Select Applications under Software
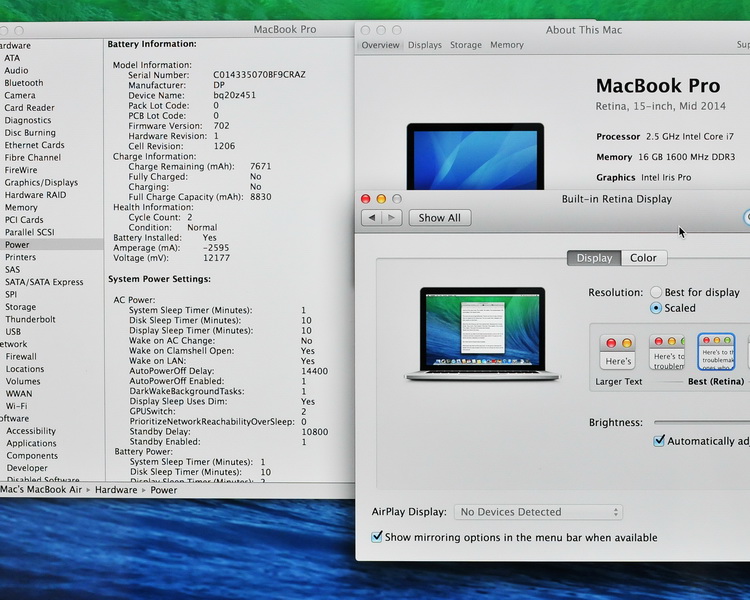 coord(32,444)
